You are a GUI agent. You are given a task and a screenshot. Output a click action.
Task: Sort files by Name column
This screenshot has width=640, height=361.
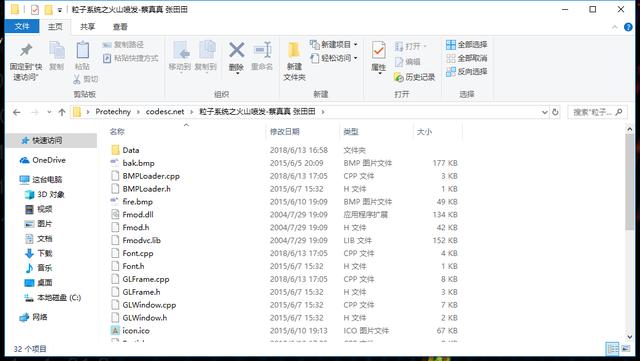[117, 131]
